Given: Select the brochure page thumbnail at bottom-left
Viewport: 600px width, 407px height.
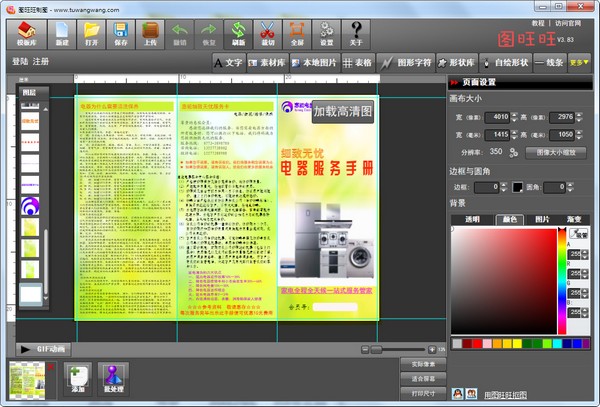Looking at the screenshot, I should click(x=26, y=379).
